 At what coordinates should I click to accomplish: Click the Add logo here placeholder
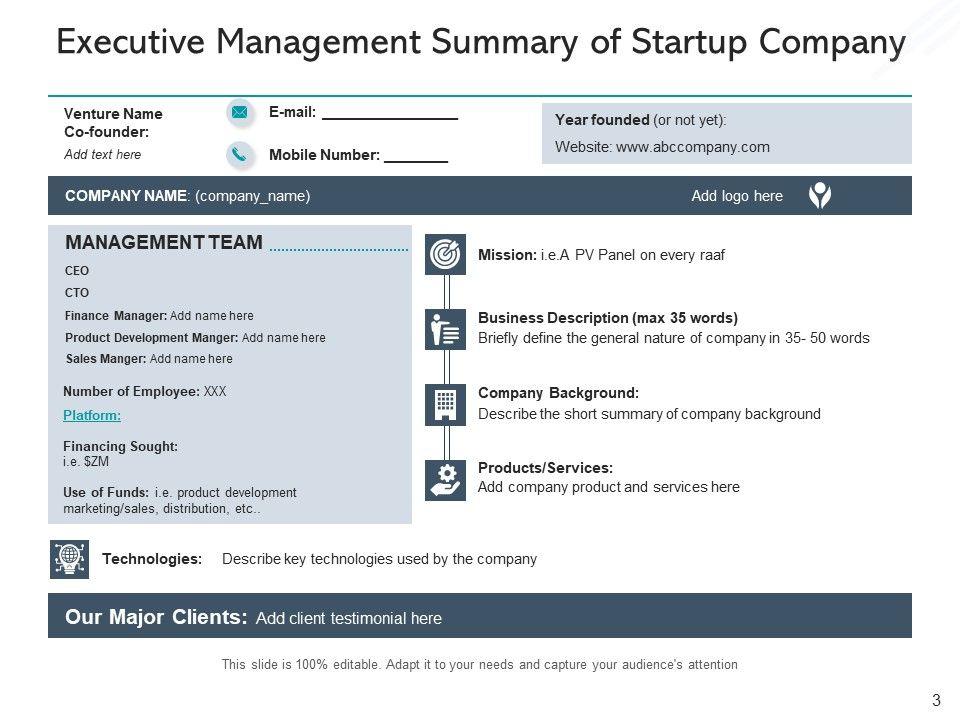(x=737, y=196)
